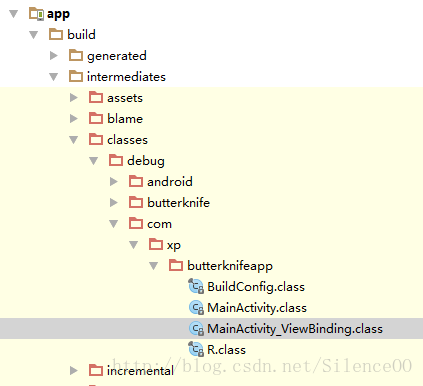Select the debug folder label
Screen dimensions: 423x386
pyautogui.click(x=146, y=161)
